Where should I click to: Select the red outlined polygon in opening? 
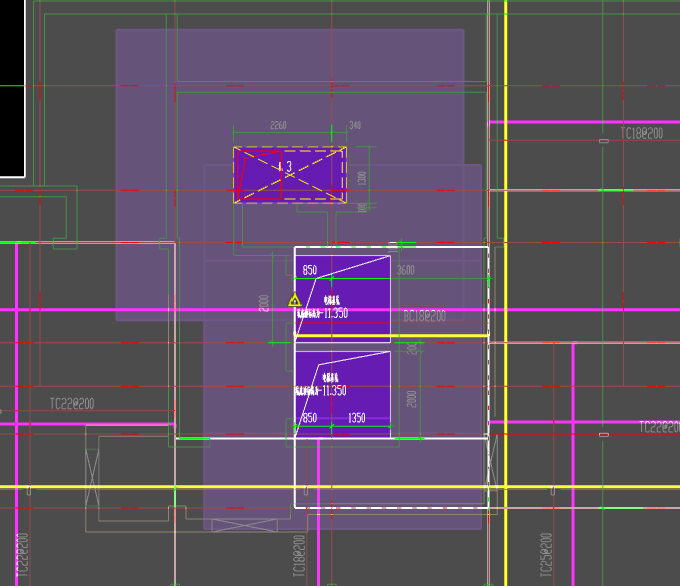point(260,175)
